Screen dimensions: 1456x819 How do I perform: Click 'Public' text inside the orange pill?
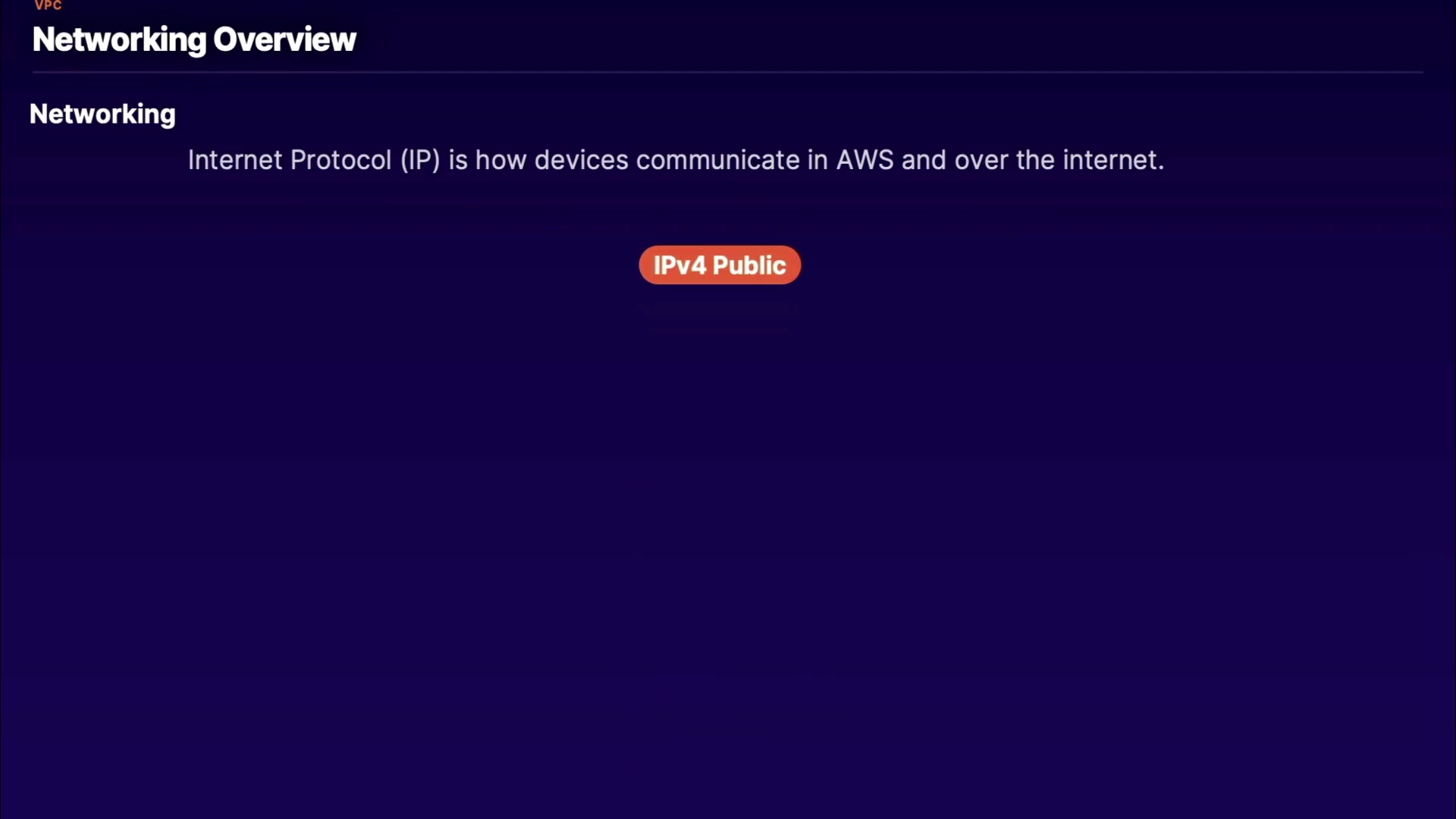pos(749,265)
